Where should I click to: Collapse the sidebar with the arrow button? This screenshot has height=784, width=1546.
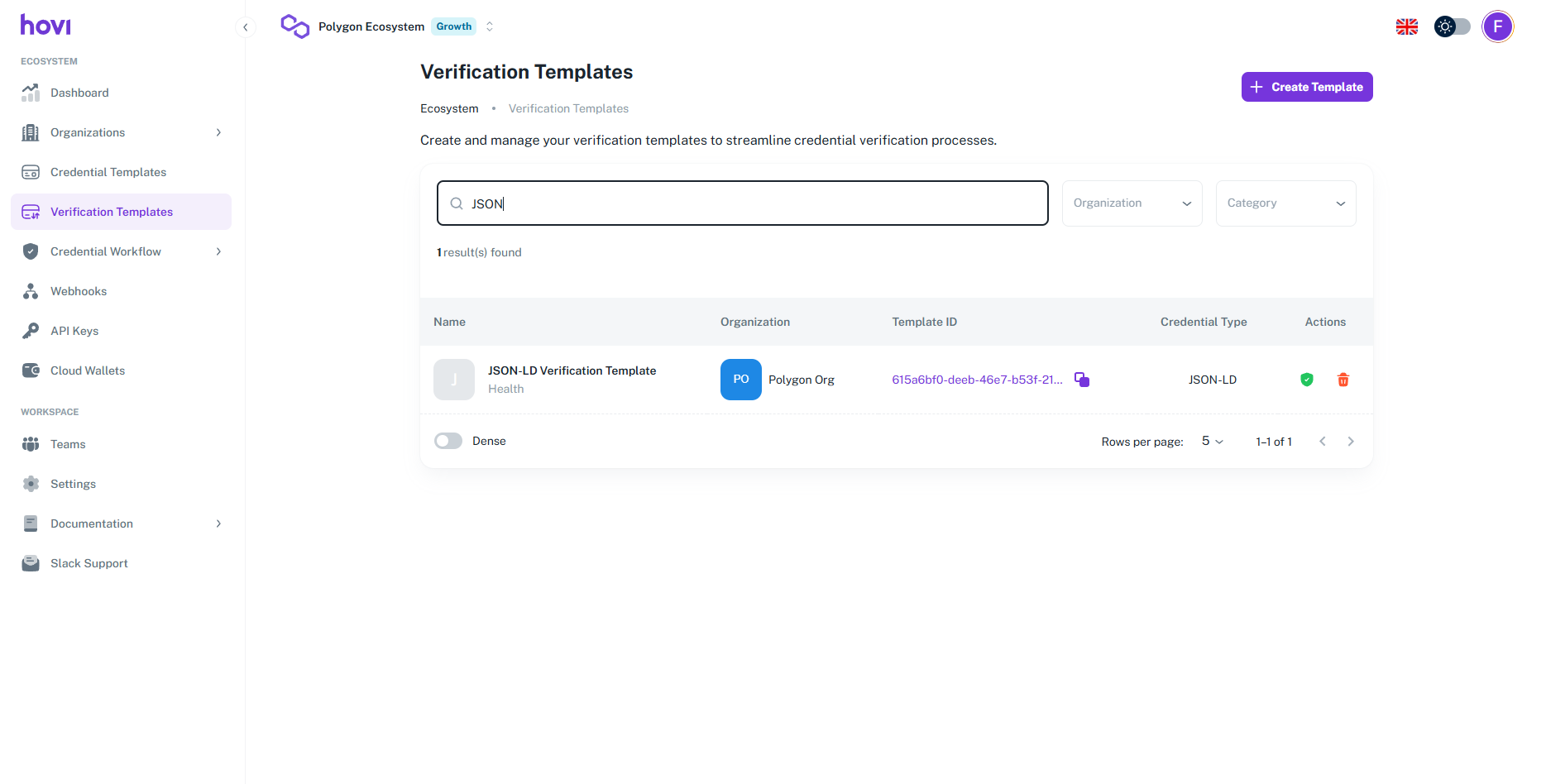(246, 27)
